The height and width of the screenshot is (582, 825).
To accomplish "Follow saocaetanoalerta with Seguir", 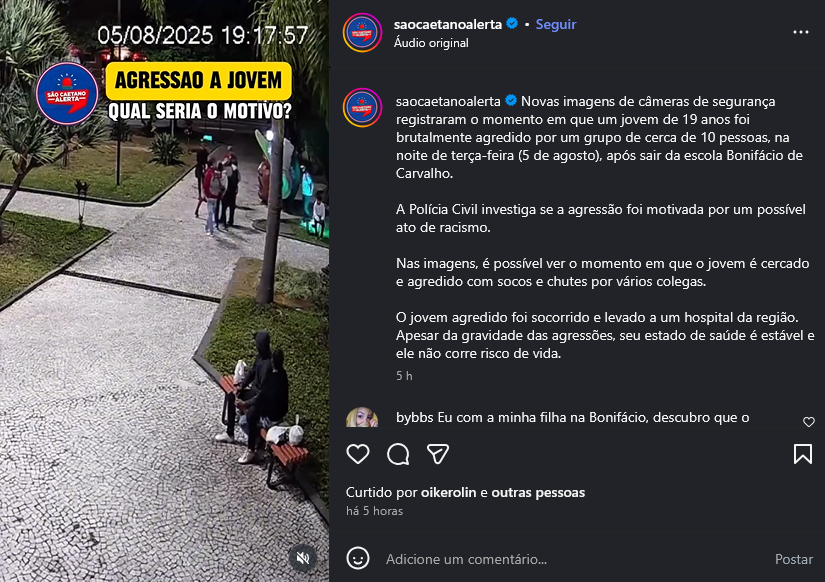I will (x=556, y=24).
